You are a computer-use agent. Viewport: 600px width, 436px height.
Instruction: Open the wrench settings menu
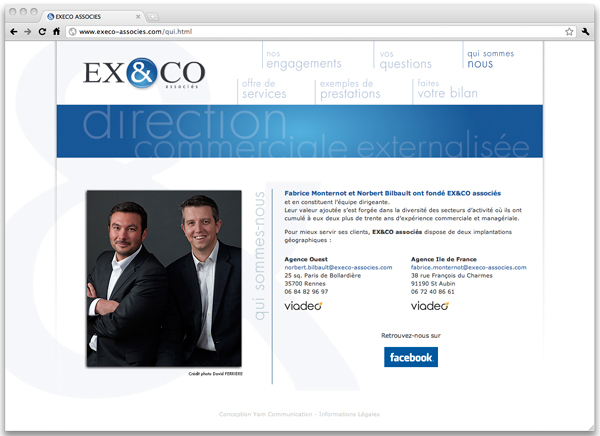(585, 31)
